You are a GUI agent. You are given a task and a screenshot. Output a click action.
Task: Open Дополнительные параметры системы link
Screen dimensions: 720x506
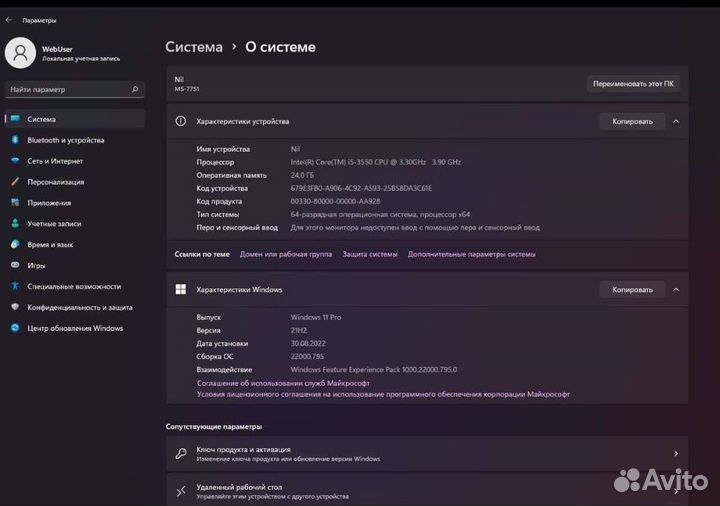pyautogui.click(x=472, y=254)
